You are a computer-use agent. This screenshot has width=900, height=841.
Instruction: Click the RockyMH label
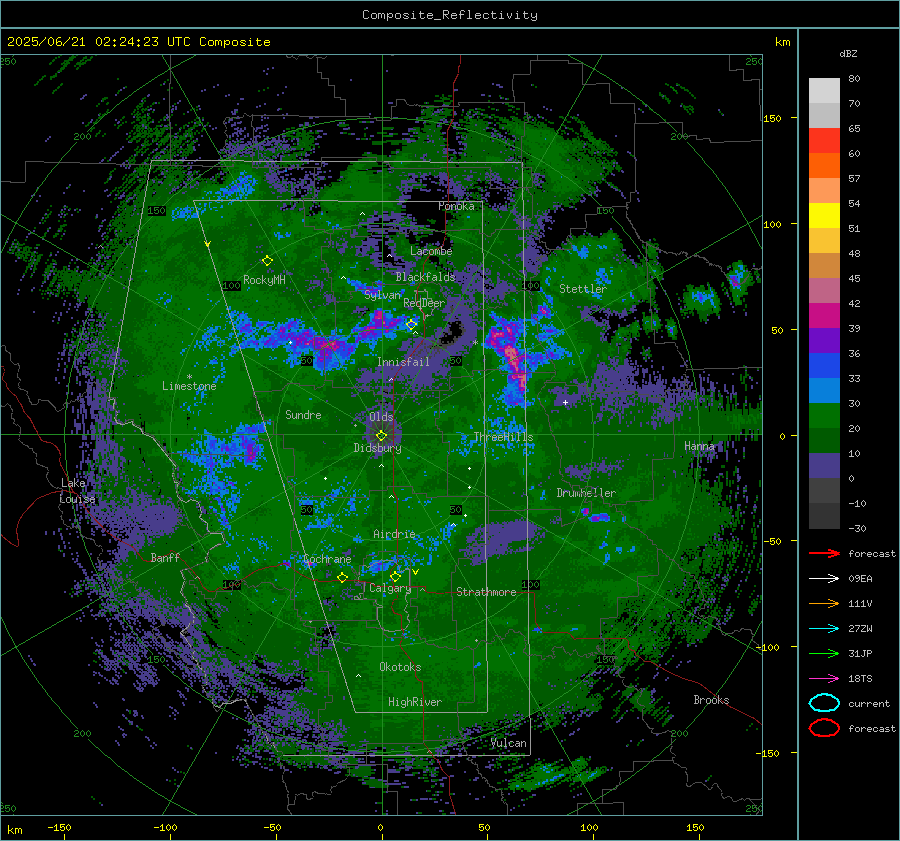point(264,280)
